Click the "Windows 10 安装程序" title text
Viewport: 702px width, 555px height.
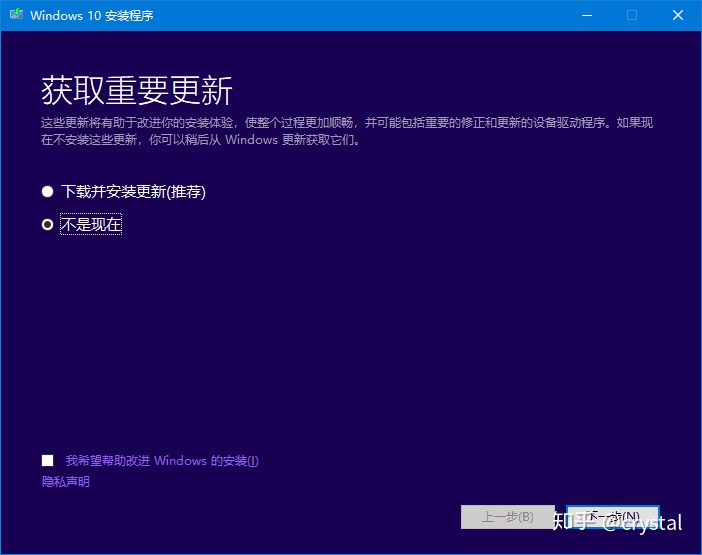coord(92,15)
